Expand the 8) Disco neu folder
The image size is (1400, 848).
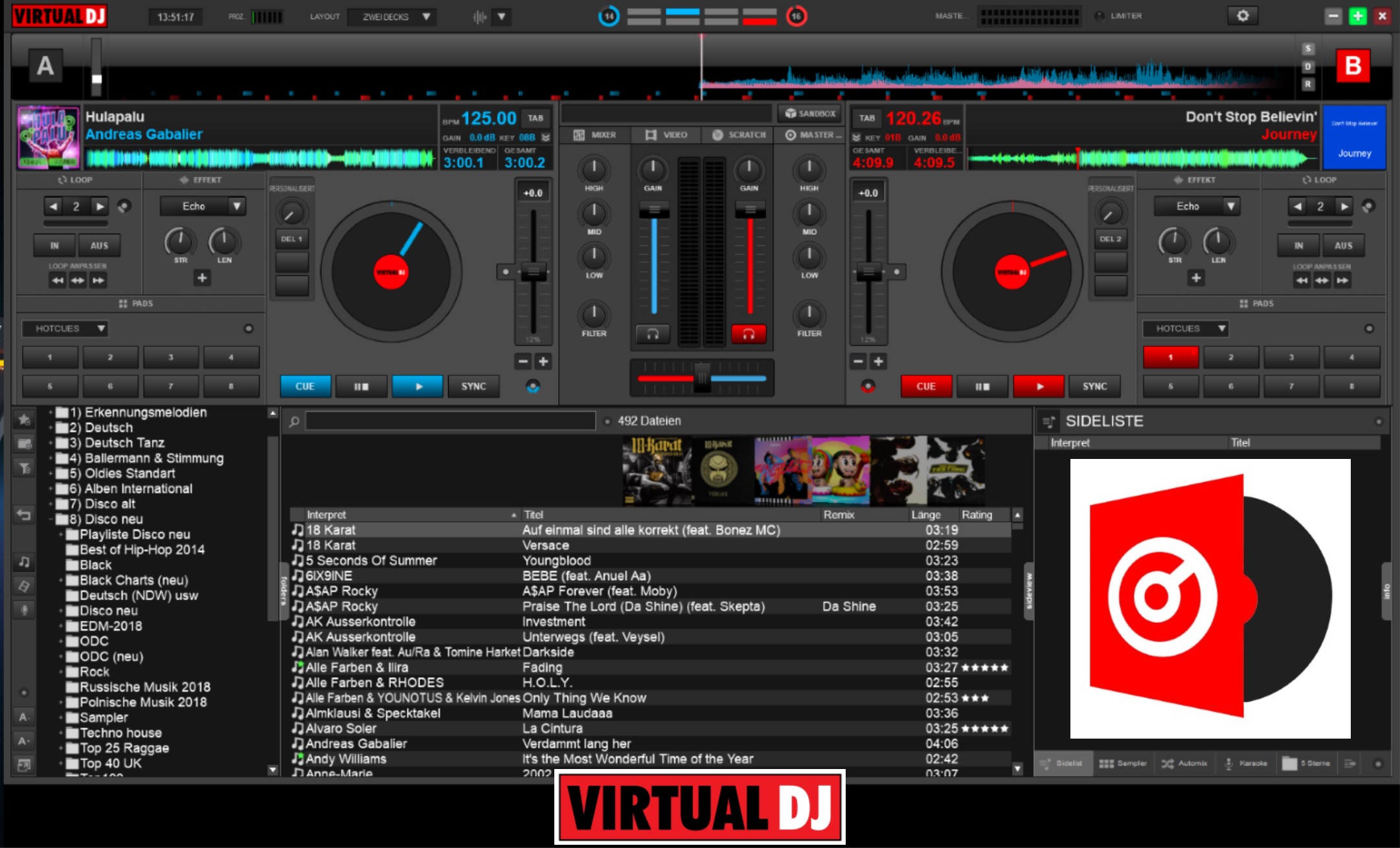pos(51,519)
